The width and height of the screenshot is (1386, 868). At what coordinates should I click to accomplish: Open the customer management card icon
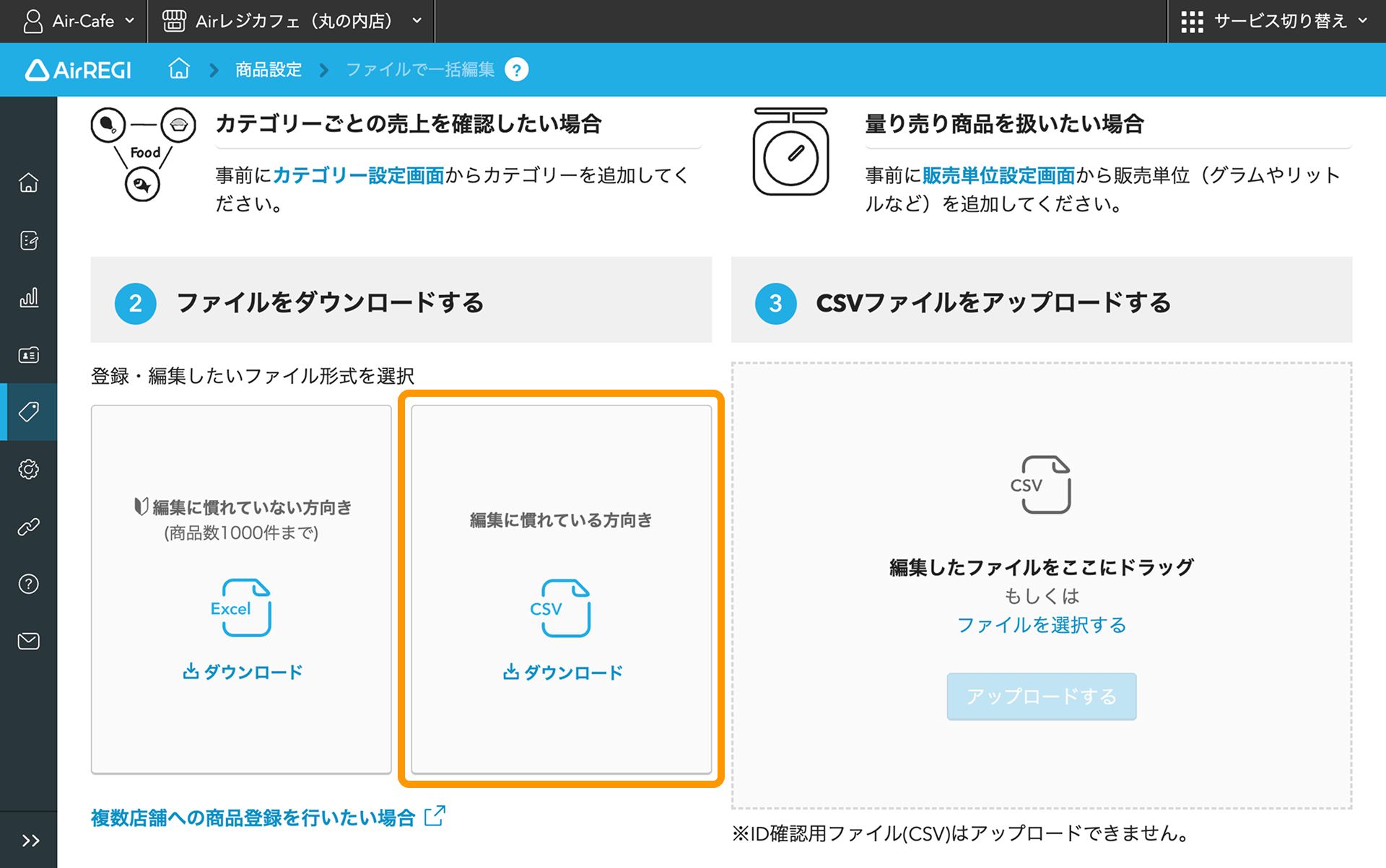(28, 354)
